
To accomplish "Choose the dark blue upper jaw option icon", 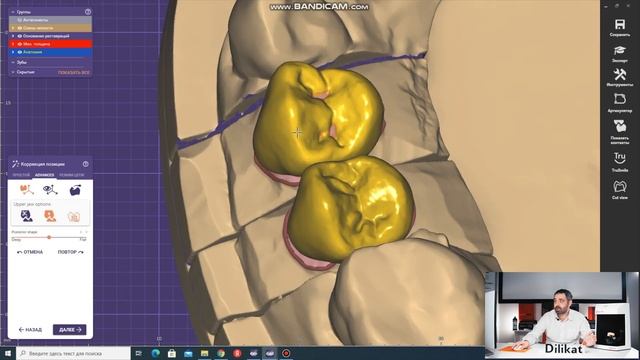I will (x=27, y=216).
